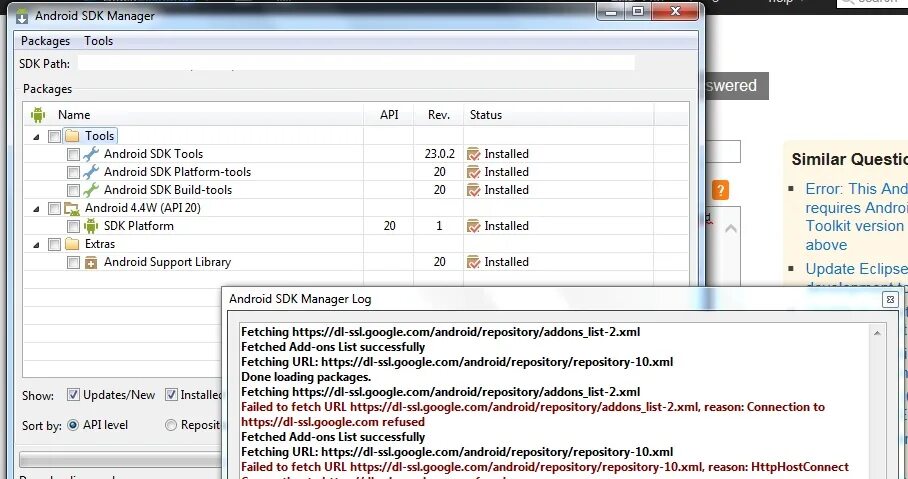Click Installed status icon for SDK Platform
The width and height of the screenshot is (908, 479).
coord(473,226)
